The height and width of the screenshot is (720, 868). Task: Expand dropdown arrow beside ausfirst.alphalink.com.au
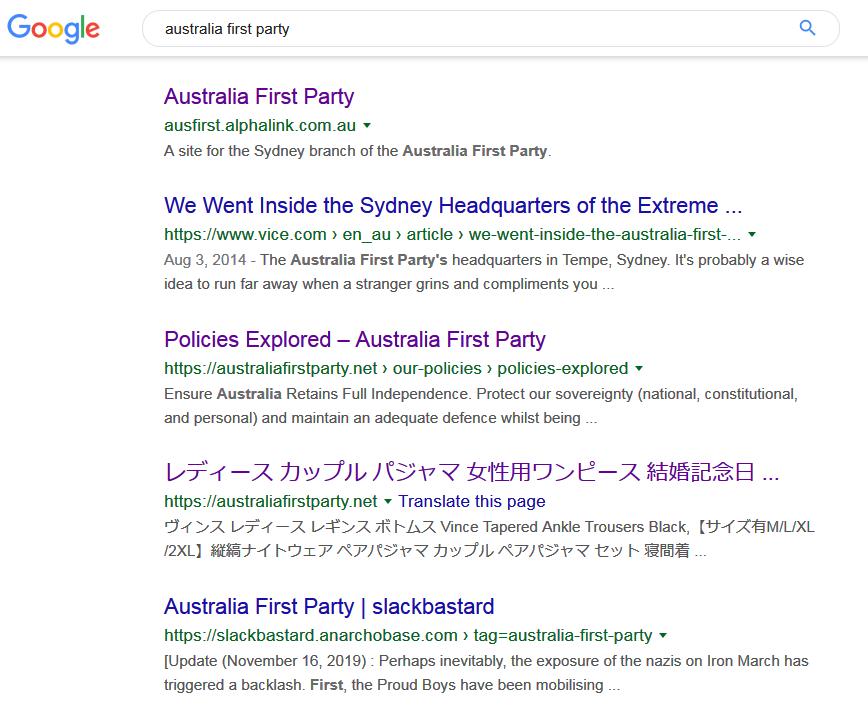click(367, 126)
